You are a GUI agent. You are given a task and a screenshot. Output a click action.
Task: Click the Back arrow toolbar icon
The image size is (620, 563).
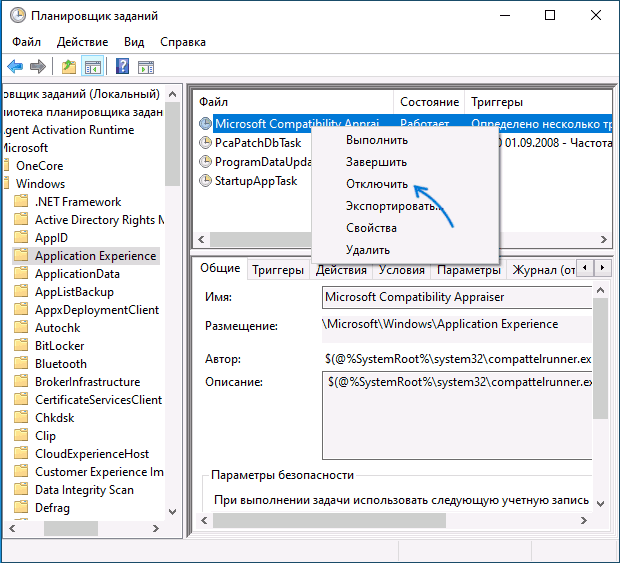click(x=15, y=66)
